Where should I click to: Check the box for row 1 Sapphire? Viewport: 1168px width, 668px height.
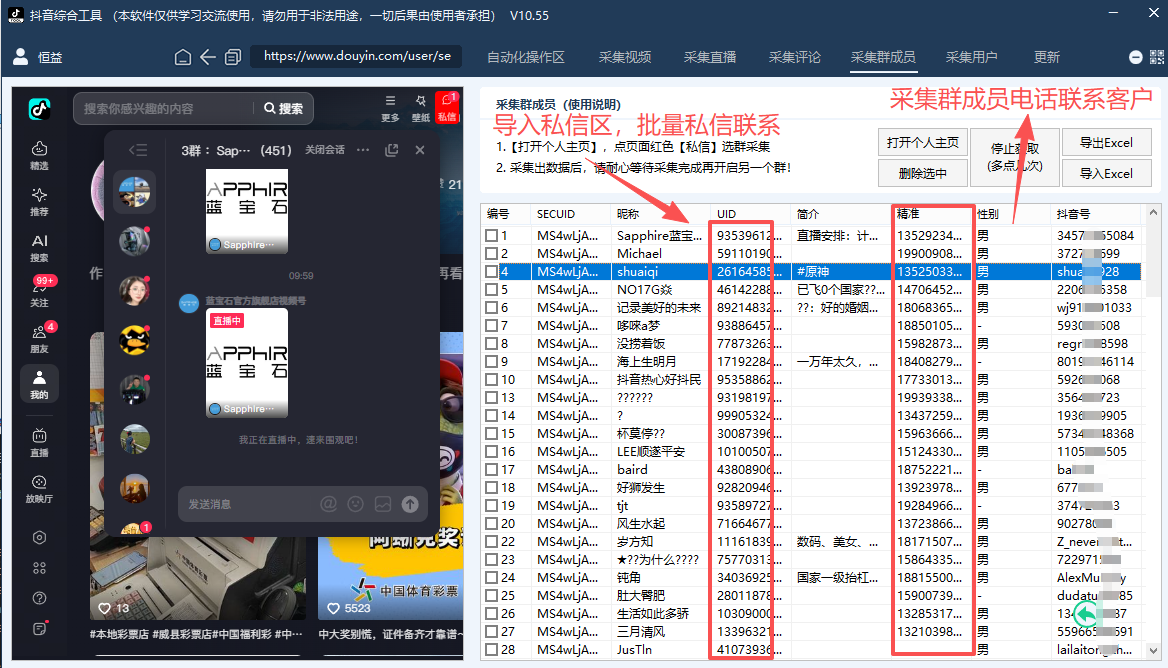(x=491, y=235)
